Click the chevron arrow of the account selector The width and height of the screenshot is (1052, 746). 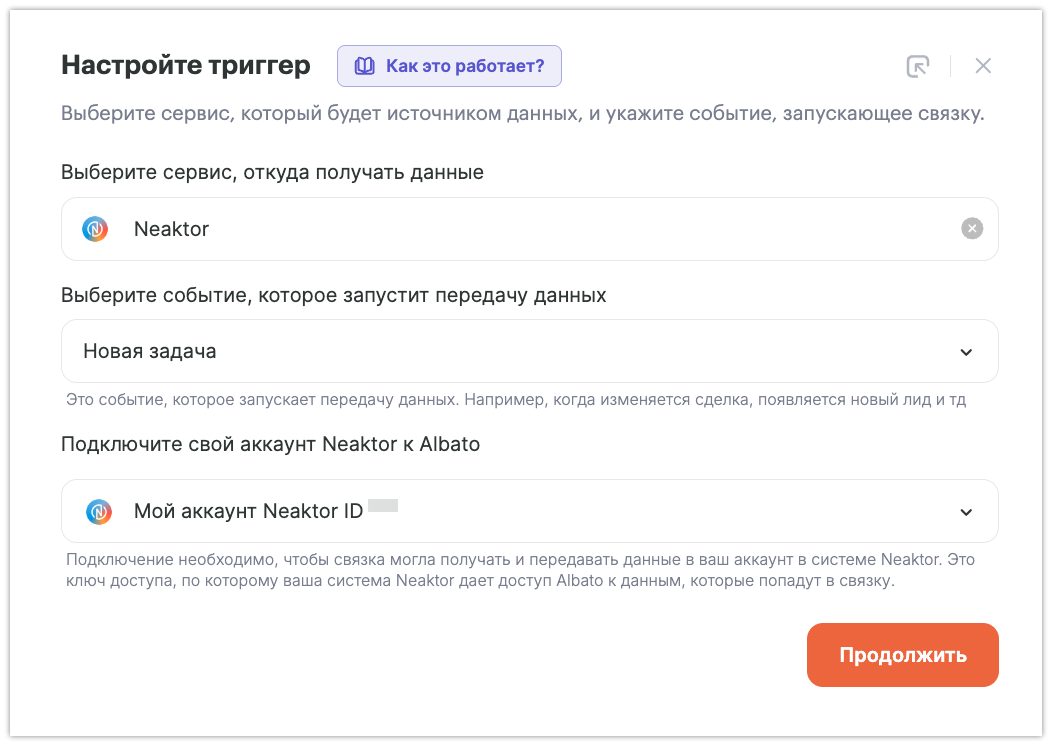(x=966, y=512)
